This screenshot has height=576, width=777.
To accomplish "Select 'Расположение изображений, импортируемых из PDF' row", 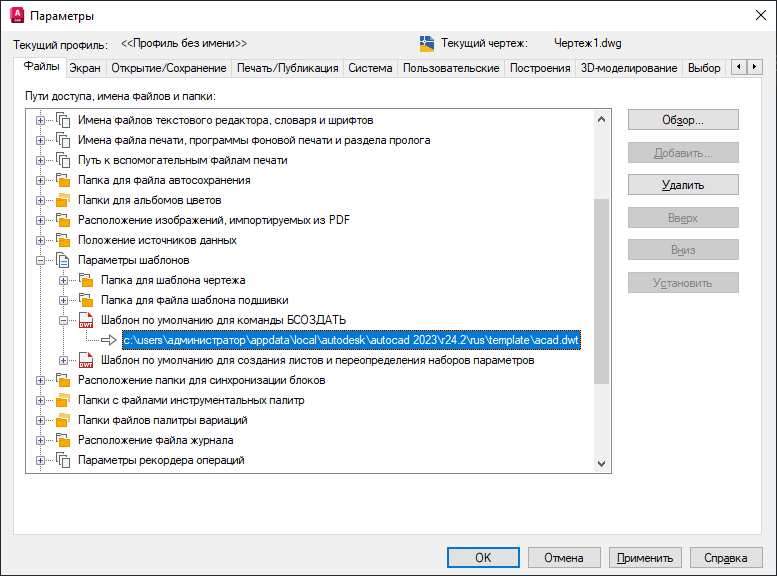I will (x=214, y=220).
